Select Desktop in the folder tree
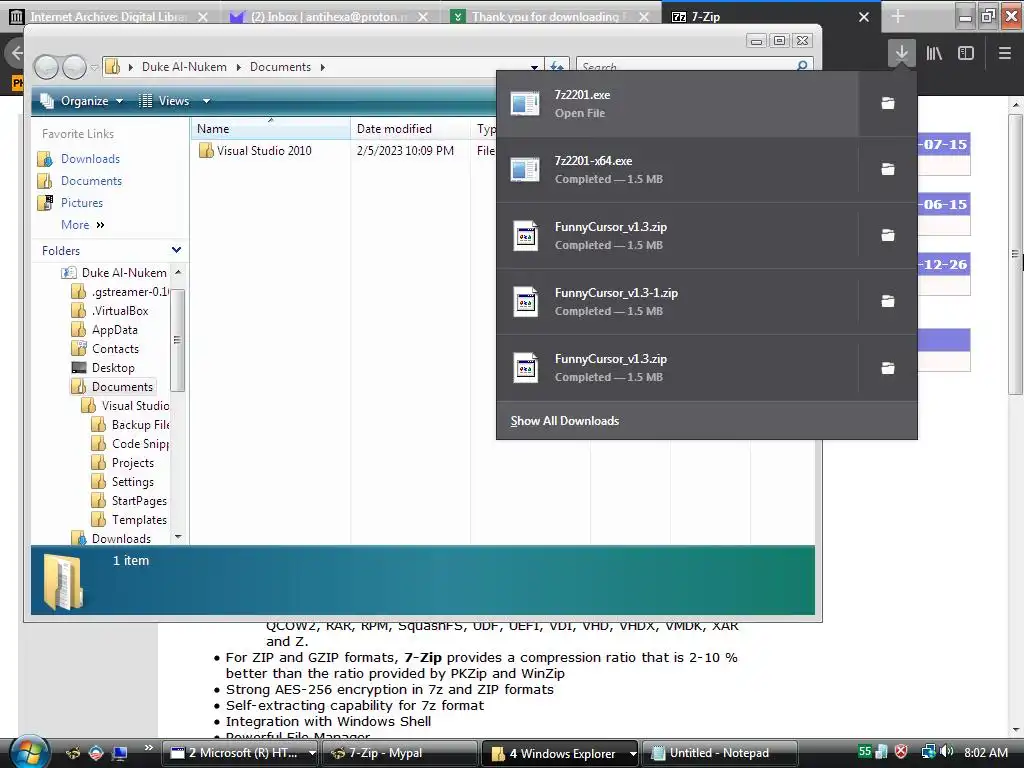This screenshot has height=768, width=1024. click(x=113, y=368)
